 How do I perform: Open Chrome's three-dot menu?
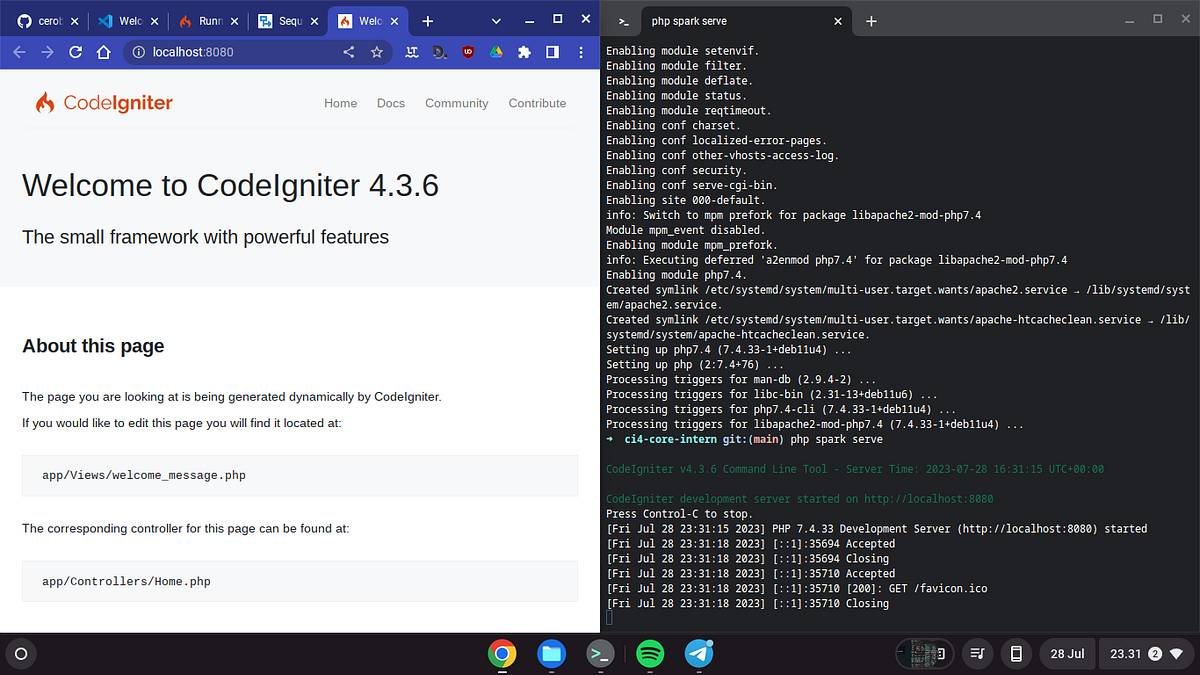point(581,52)
